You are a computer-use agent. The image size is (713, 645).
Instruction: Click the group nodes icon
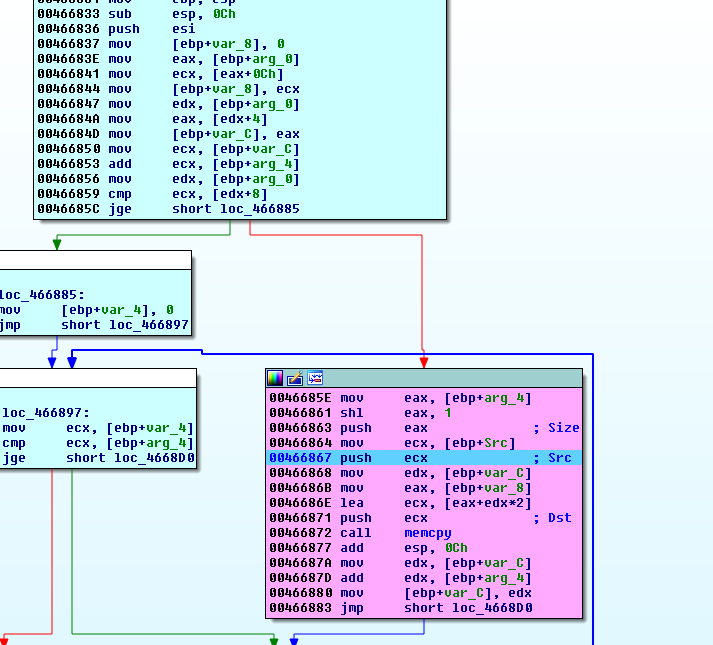(x=315, y=378)
